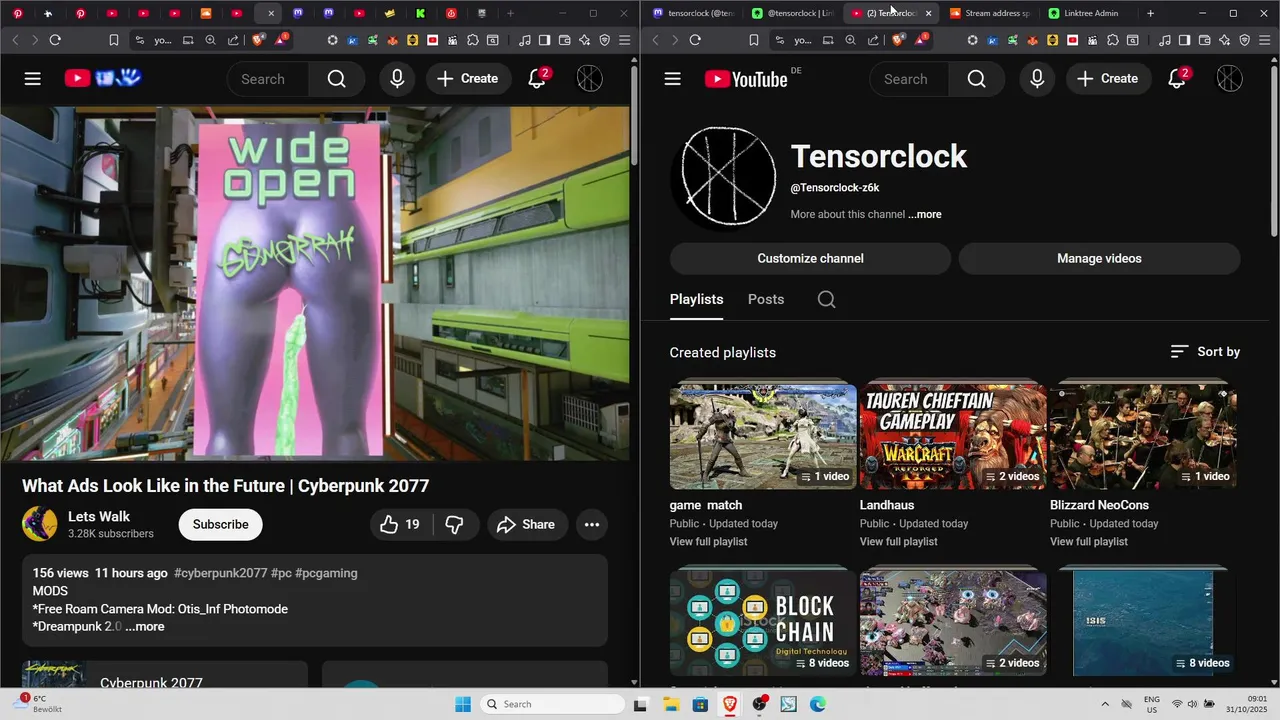Open the Blizzard NeoCons playlist thumbnail
This screenshot has width=1280, height=720.
[1143, 437]
